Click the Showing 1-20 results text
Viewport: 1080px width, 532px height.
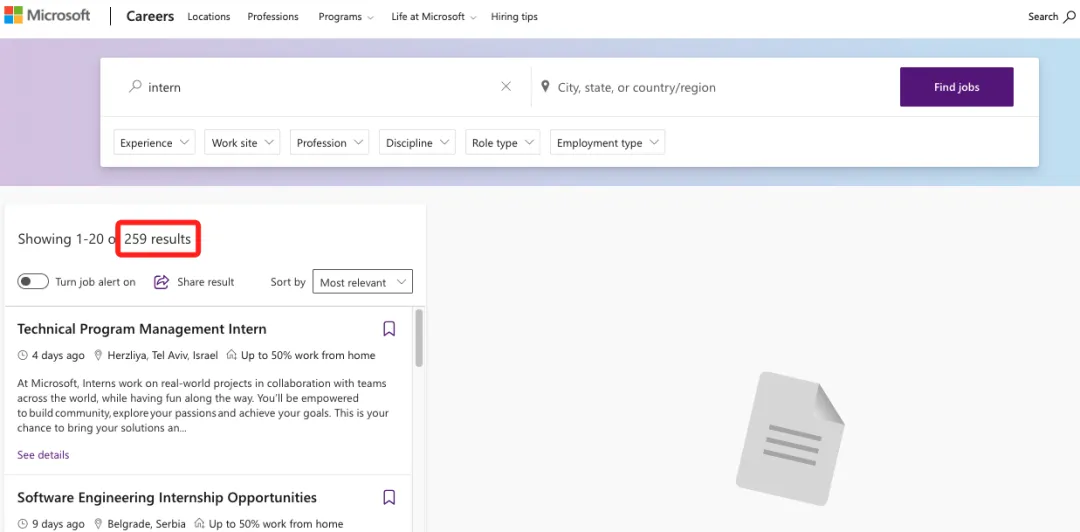point(104,239)
